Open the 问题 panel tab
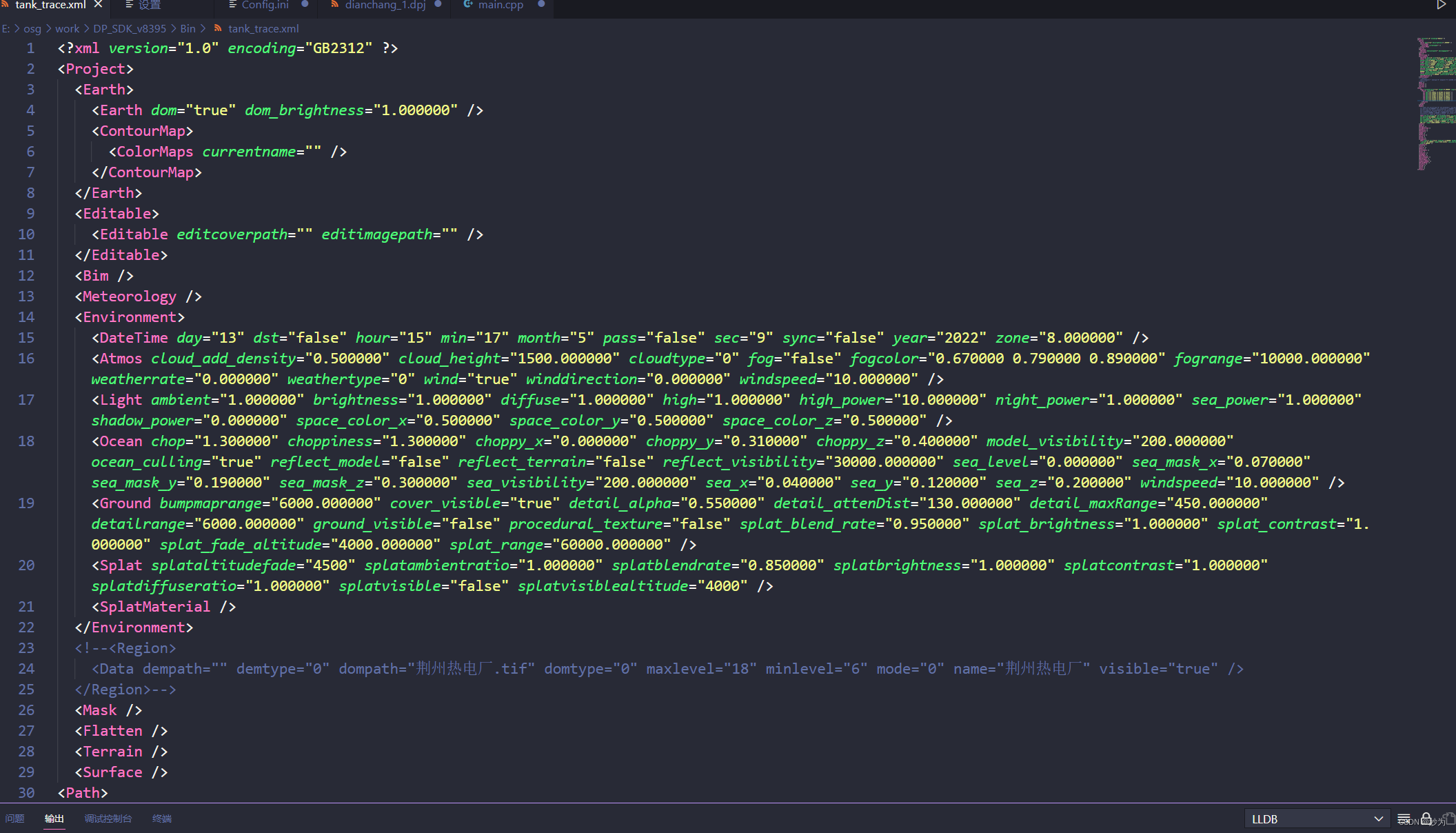The width and height of the screenshot is (1456, 833). click(x=14, y=819)
